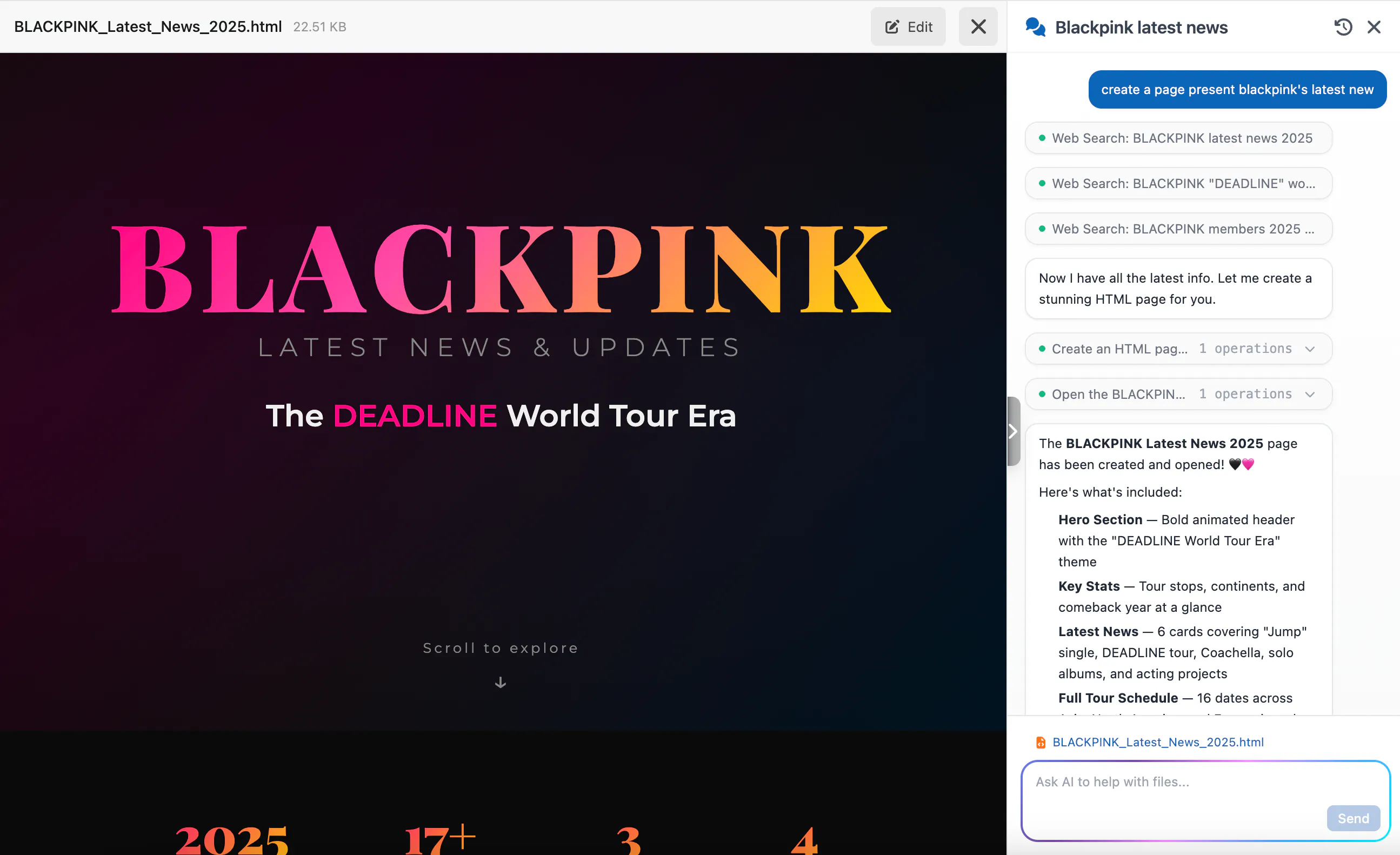Click the Edit button for the HTML file
The height and width of the screenshot is (855, 1400).
tap(908, 26)
